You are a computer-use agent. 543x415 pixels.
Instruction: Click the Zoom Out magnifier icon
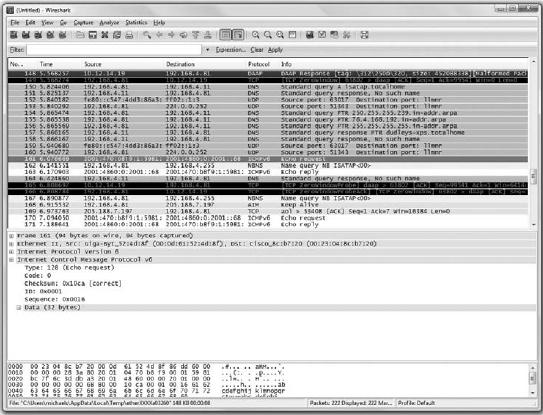coord(268,35)
